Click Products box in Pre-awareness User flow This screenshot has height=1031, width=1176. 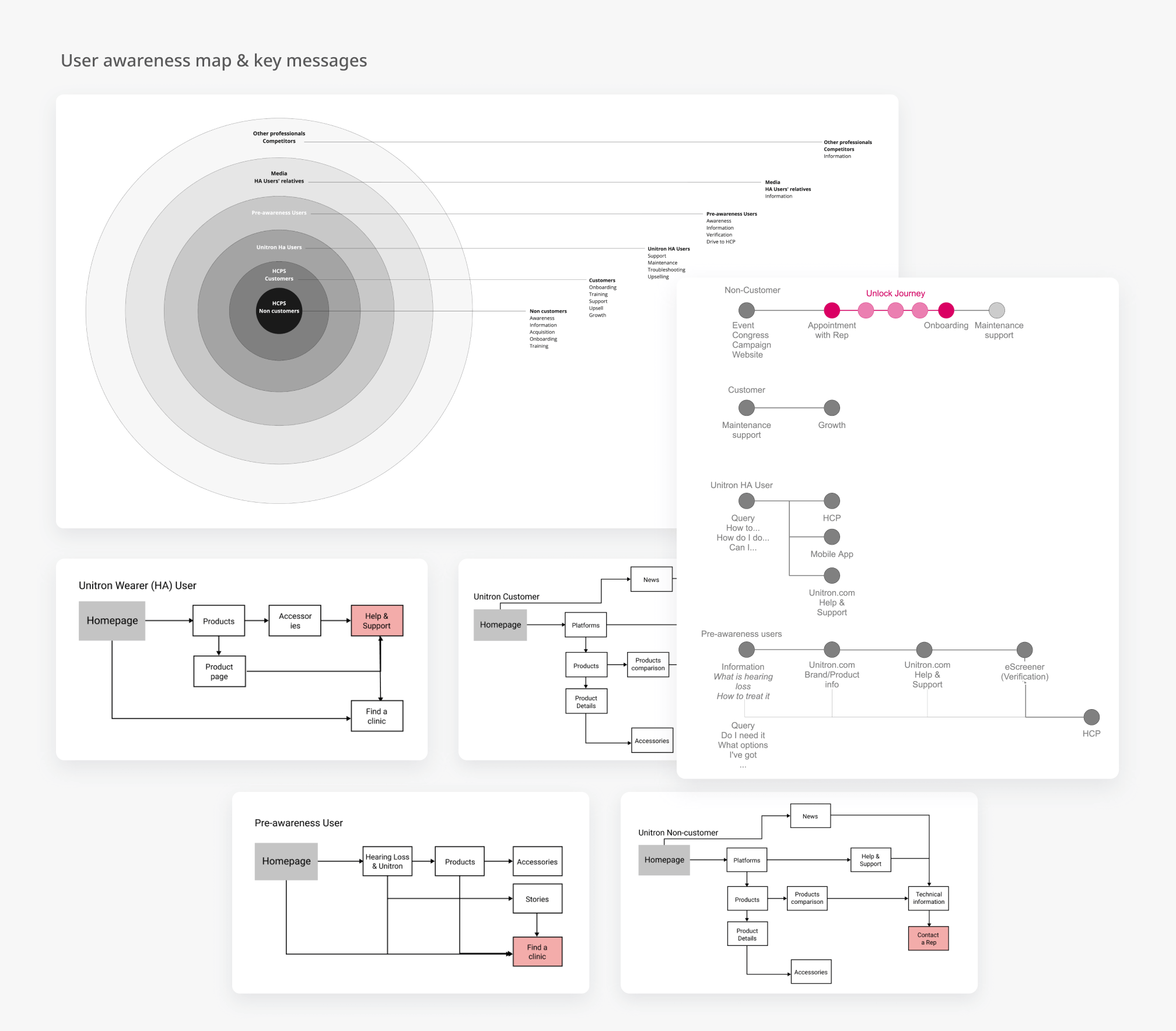pos(460,861)
